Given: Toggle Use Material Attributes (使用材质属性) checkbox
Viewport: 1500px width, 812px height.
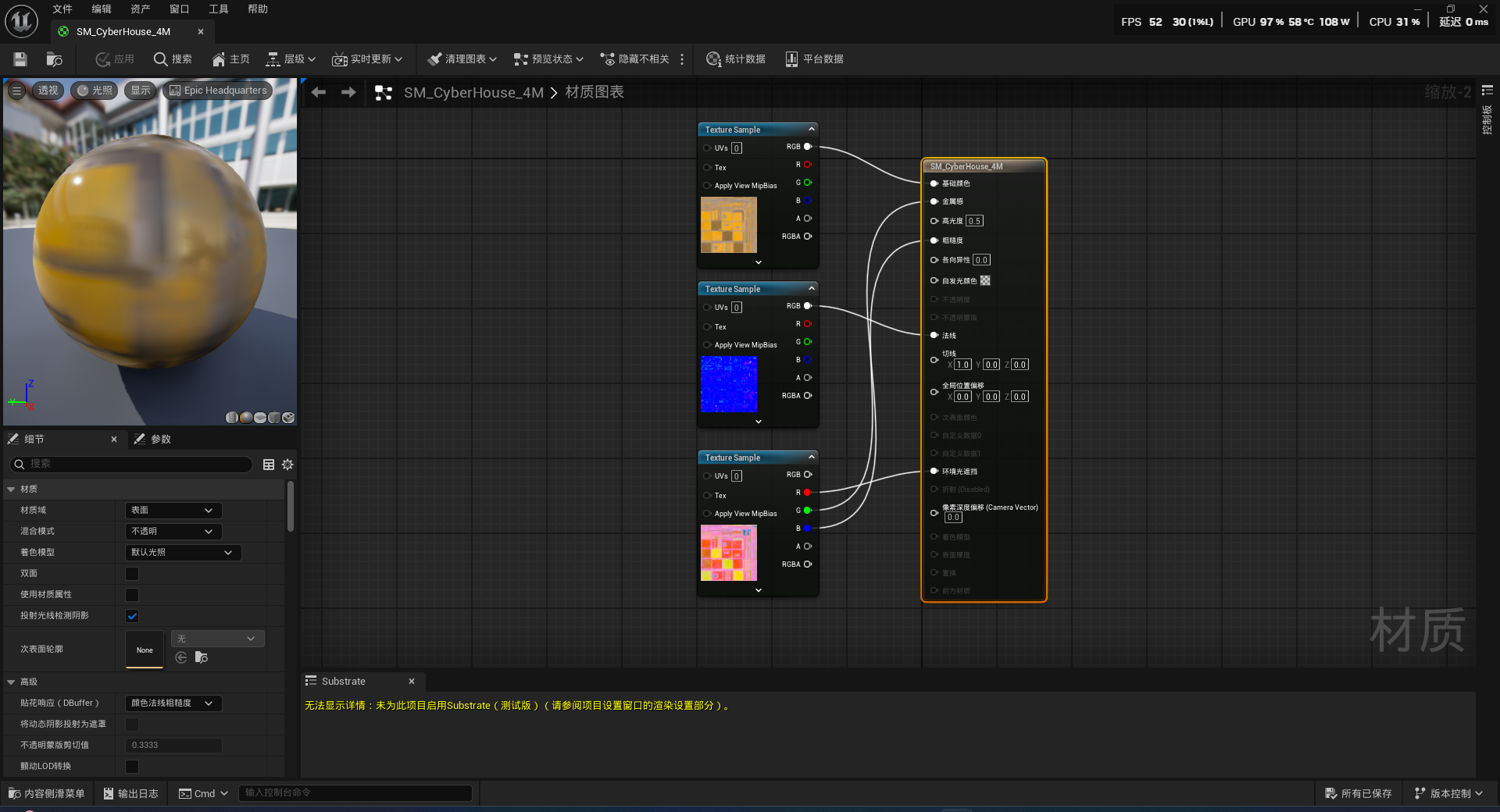Looking at the screenshot, I should tap(132, 595).
